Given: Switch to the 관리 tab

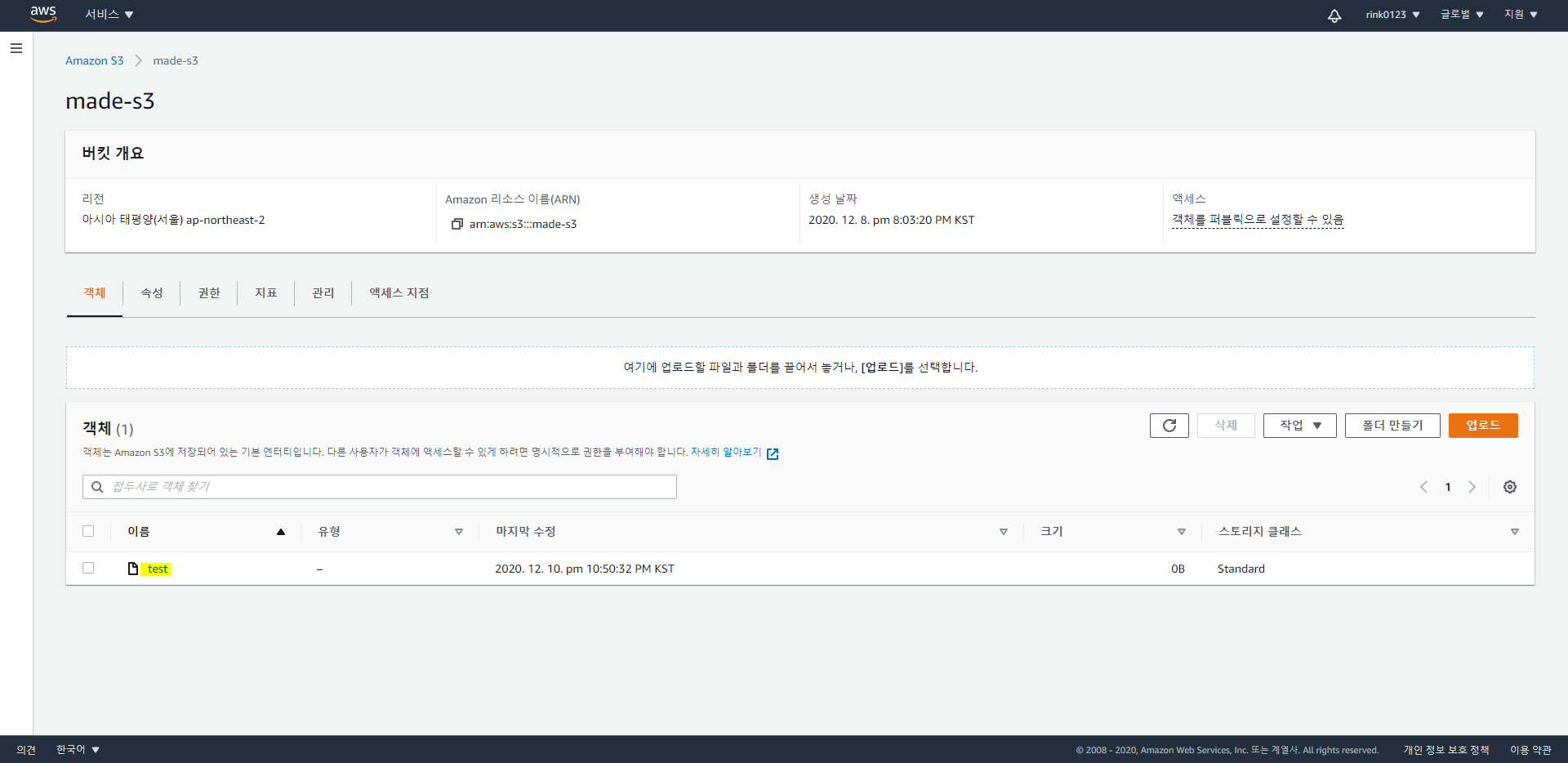Looking at the screenshot, I should click(323, 292).
